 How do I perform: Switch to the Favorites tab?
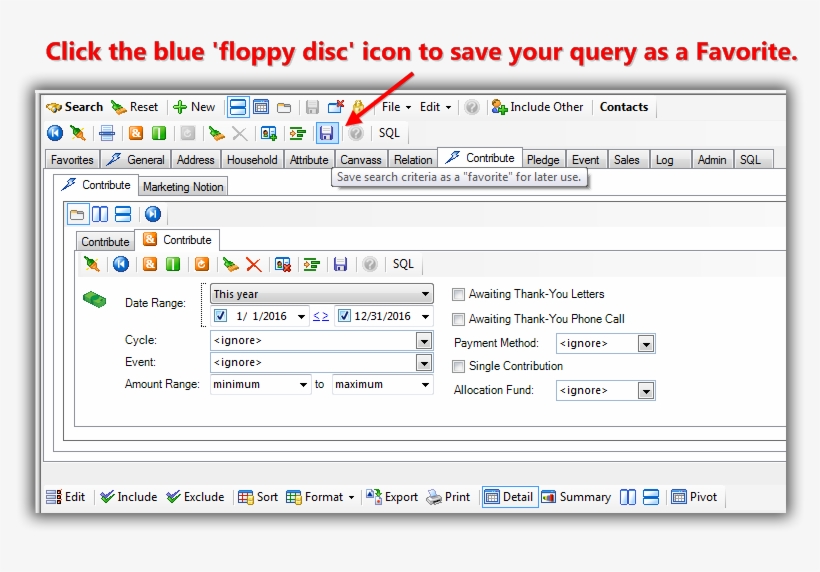click(x=72, y=159)
